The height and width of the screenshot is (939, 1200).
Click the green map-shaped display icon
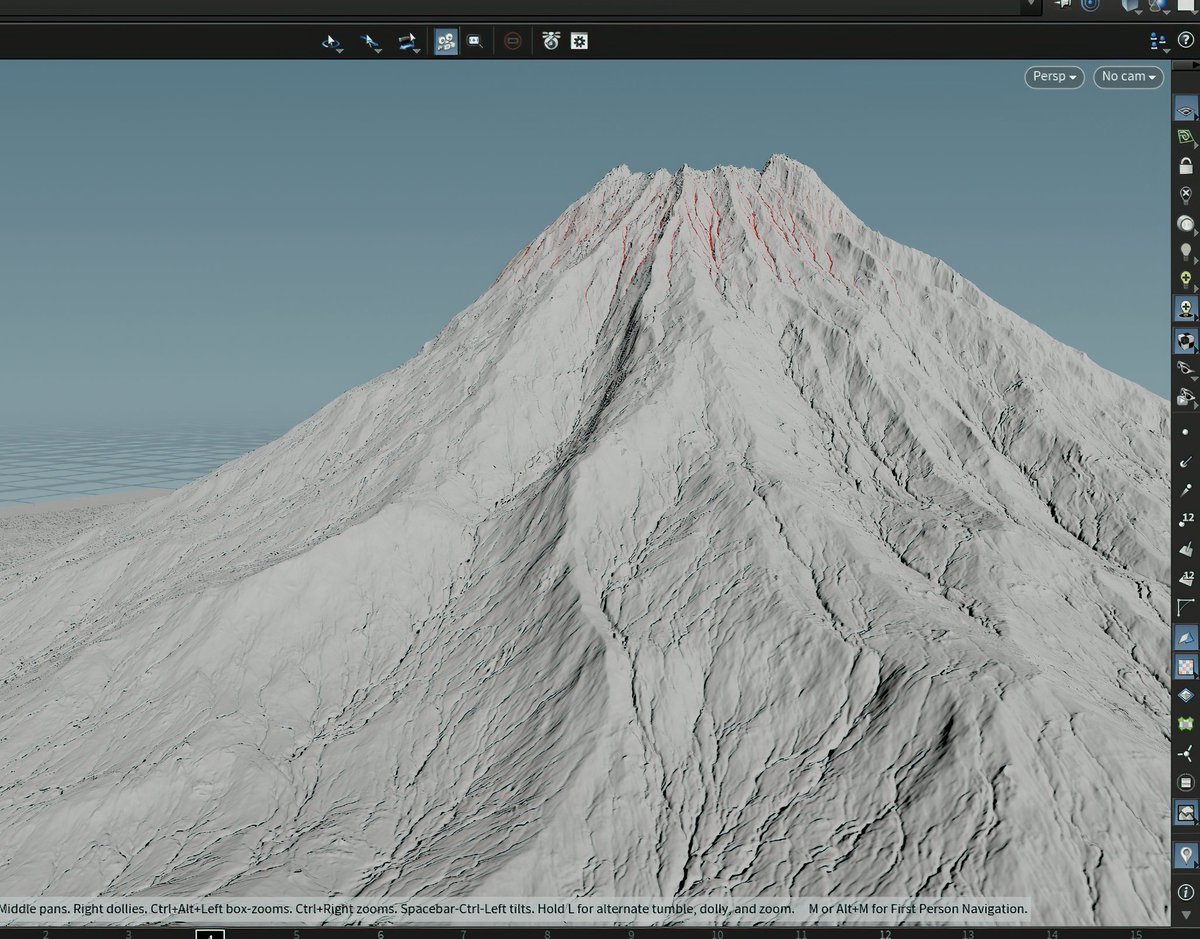[1185, 724]
